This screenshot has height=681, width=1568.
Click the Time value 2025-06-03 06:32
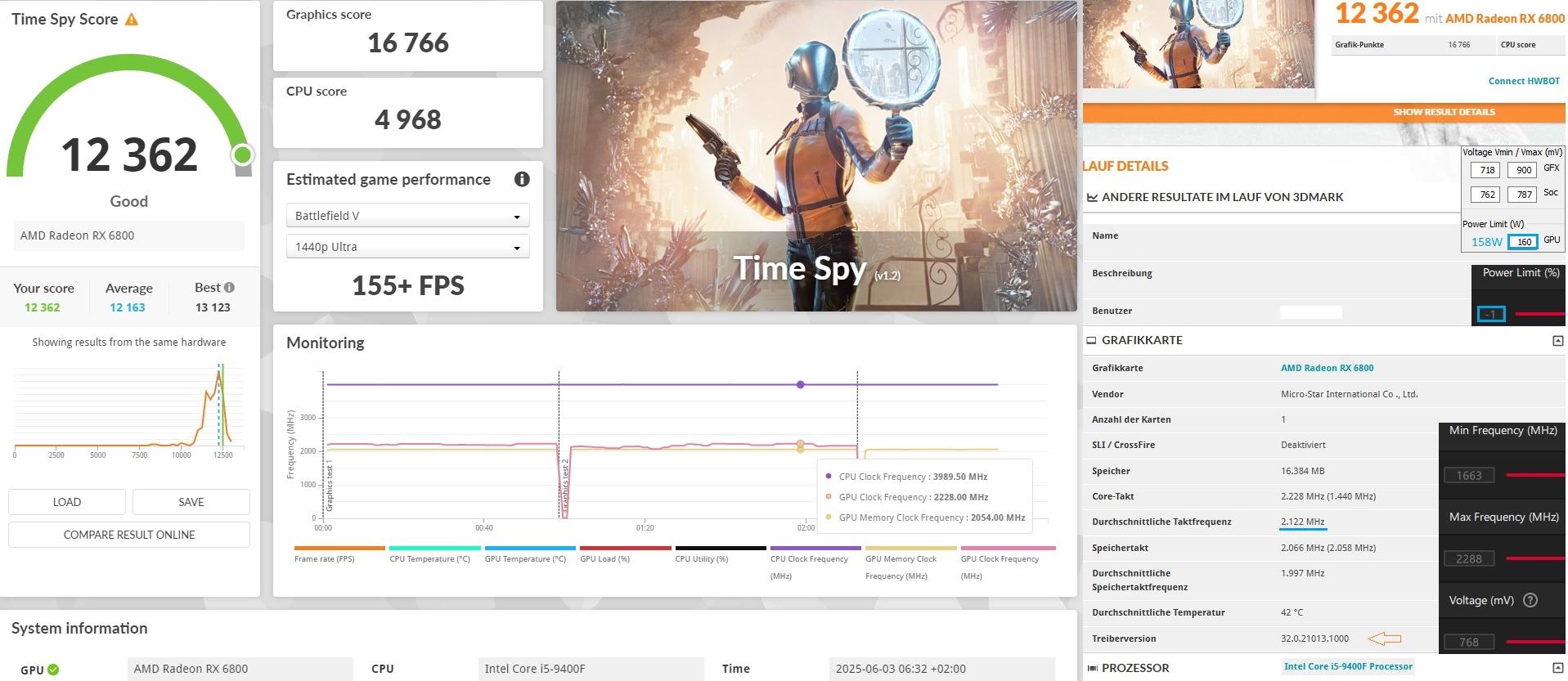point(941,669)
